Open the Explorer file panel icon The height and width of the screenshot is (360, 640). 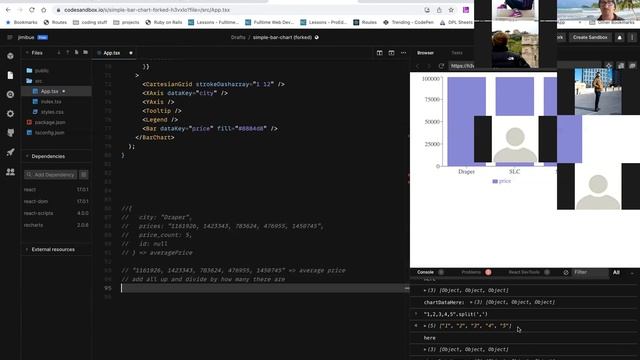pyautogui.click(x=10, y=75)
